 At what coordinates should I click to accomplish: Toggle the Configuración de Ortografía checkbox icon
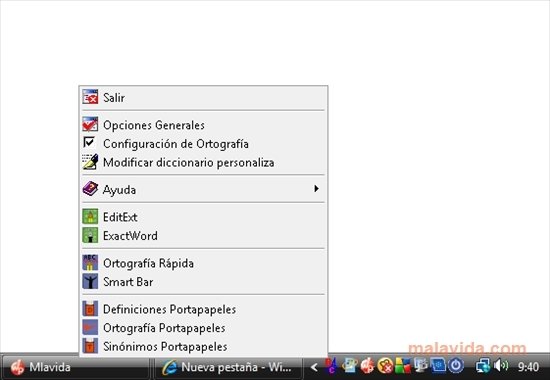(89, 143)
